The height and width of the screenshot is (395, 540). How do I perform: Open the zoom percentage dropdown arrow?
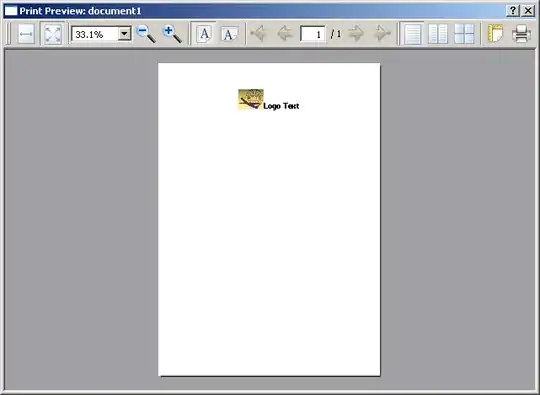[124, 34]
